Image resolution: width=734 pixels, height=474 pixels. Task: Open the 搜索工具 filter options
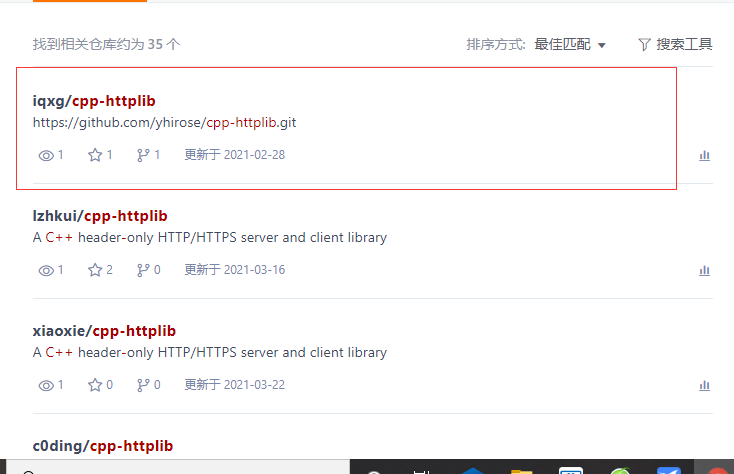coord(675,44)
